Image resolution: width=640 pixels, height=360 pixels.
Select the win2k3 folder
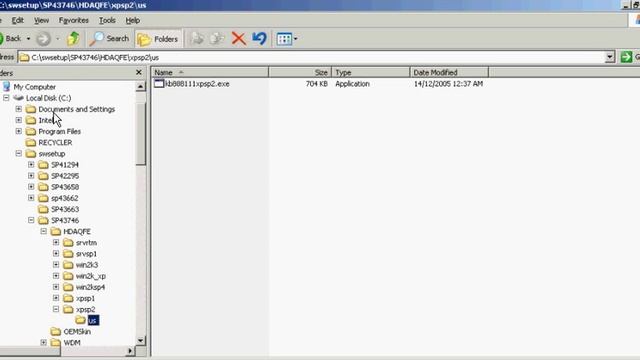(x=87, y=265)
